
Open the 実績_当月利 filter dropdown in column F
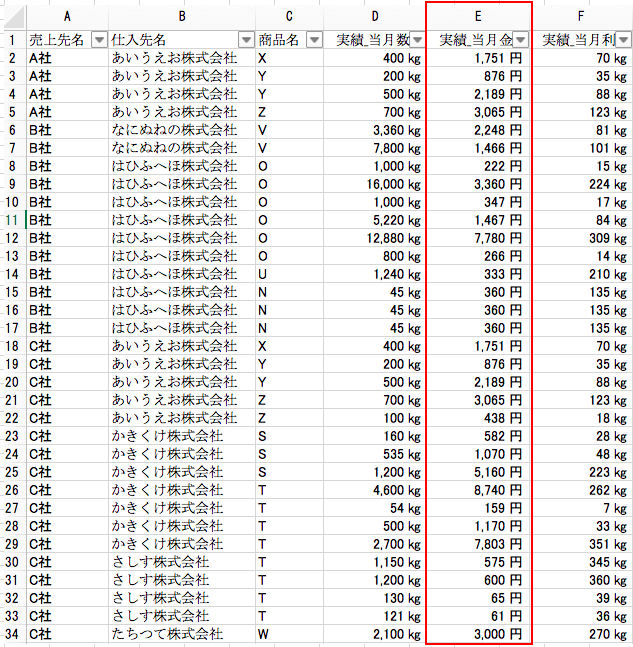[624, 40]
